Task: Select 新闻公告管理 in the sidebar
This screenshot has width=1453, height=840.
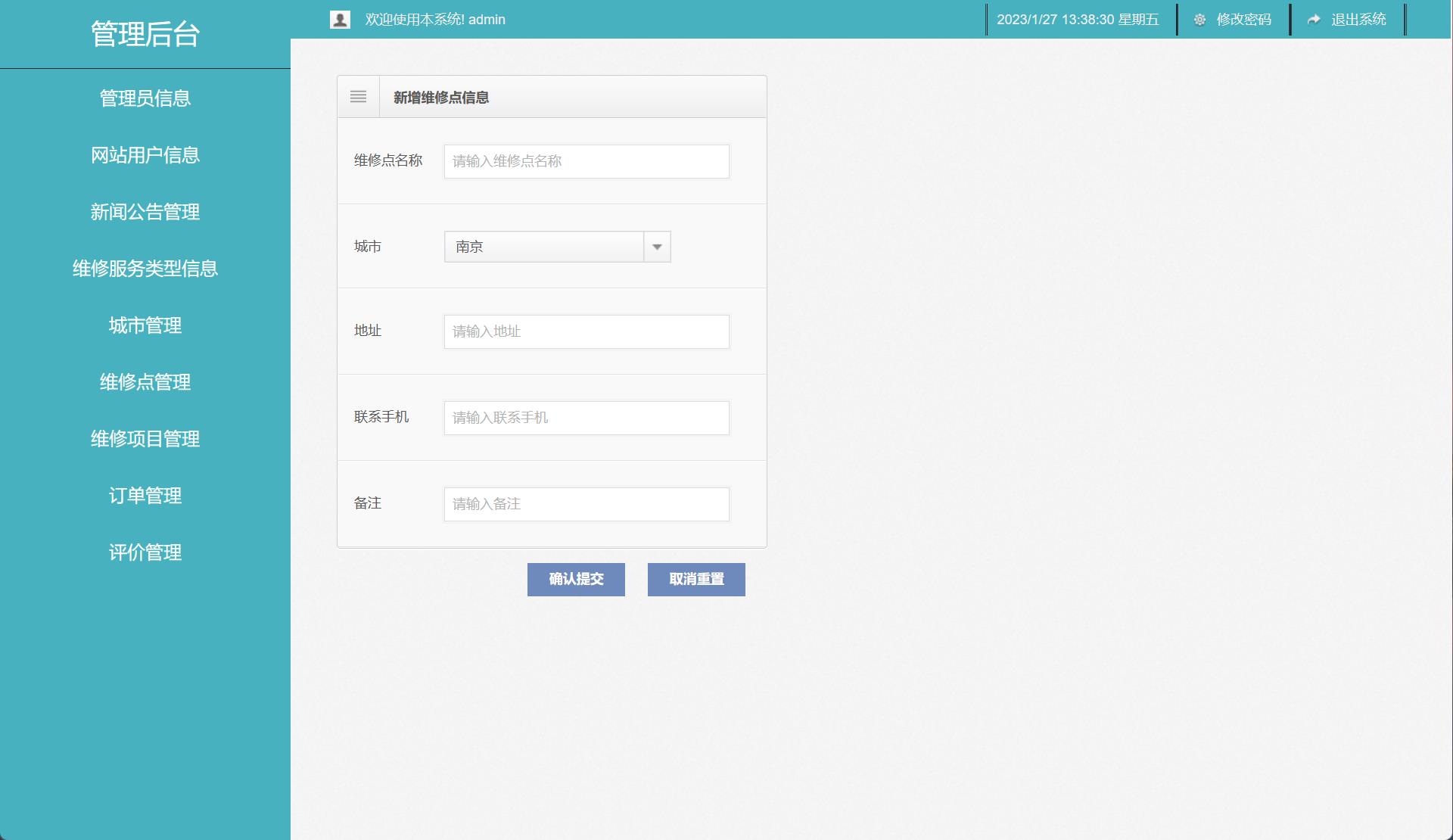Action: coord(145,212)
